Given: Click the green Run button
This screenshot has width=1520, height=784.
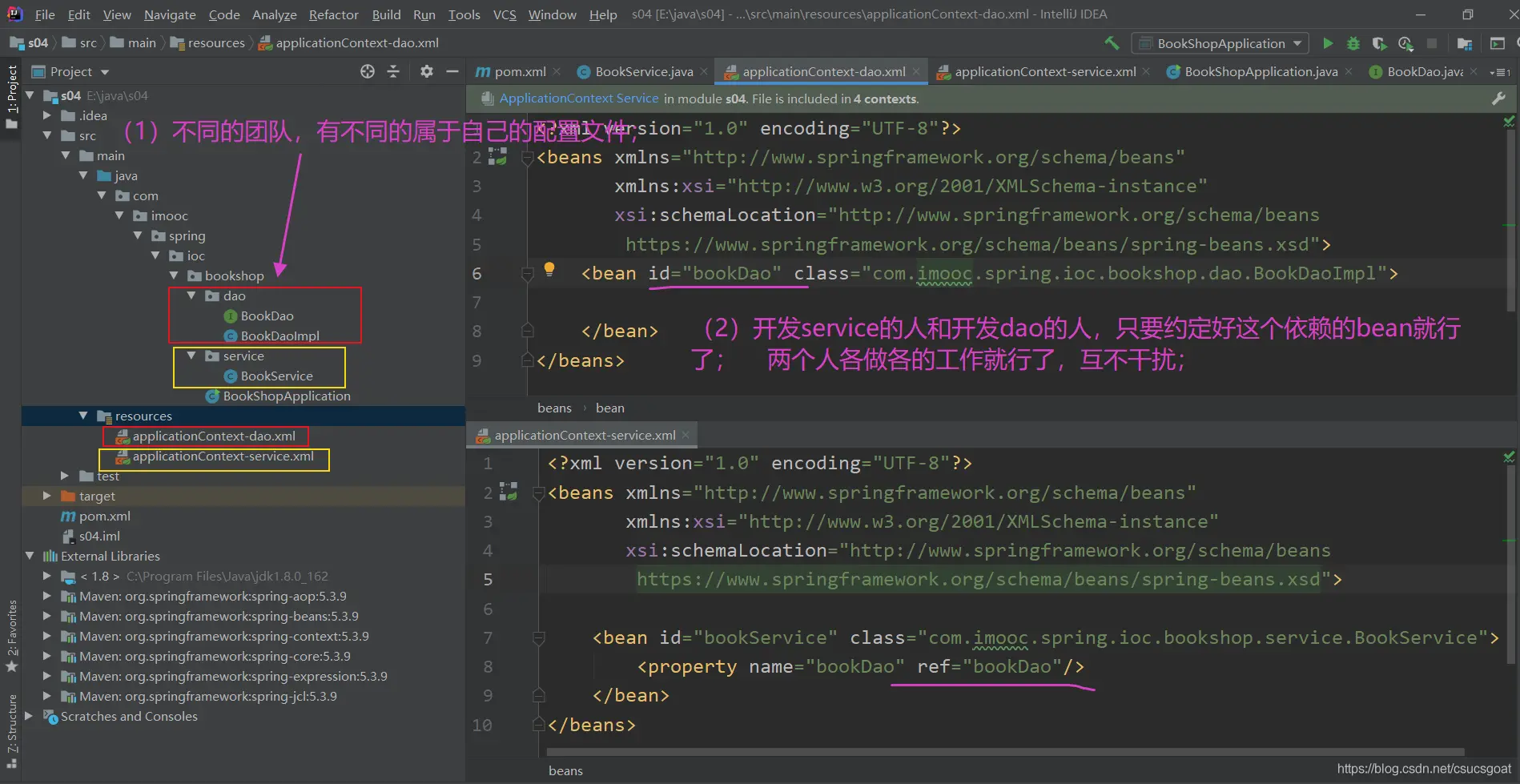Looking at the screenshot, I should (x=1328, y=43).
